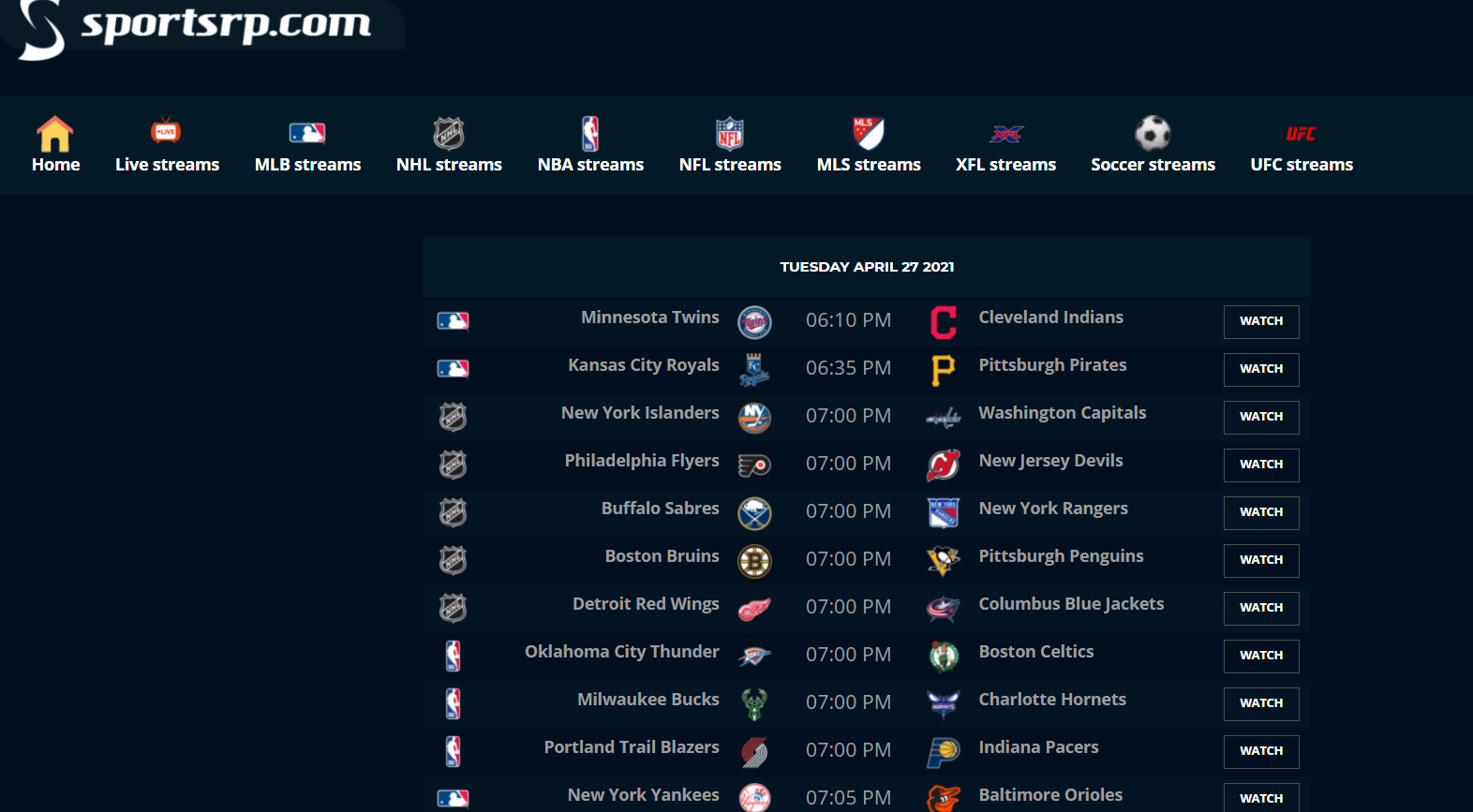Click the New York Rangers logo
The width and height of the screenshot is (1473, 812).
tap(944, 513)
